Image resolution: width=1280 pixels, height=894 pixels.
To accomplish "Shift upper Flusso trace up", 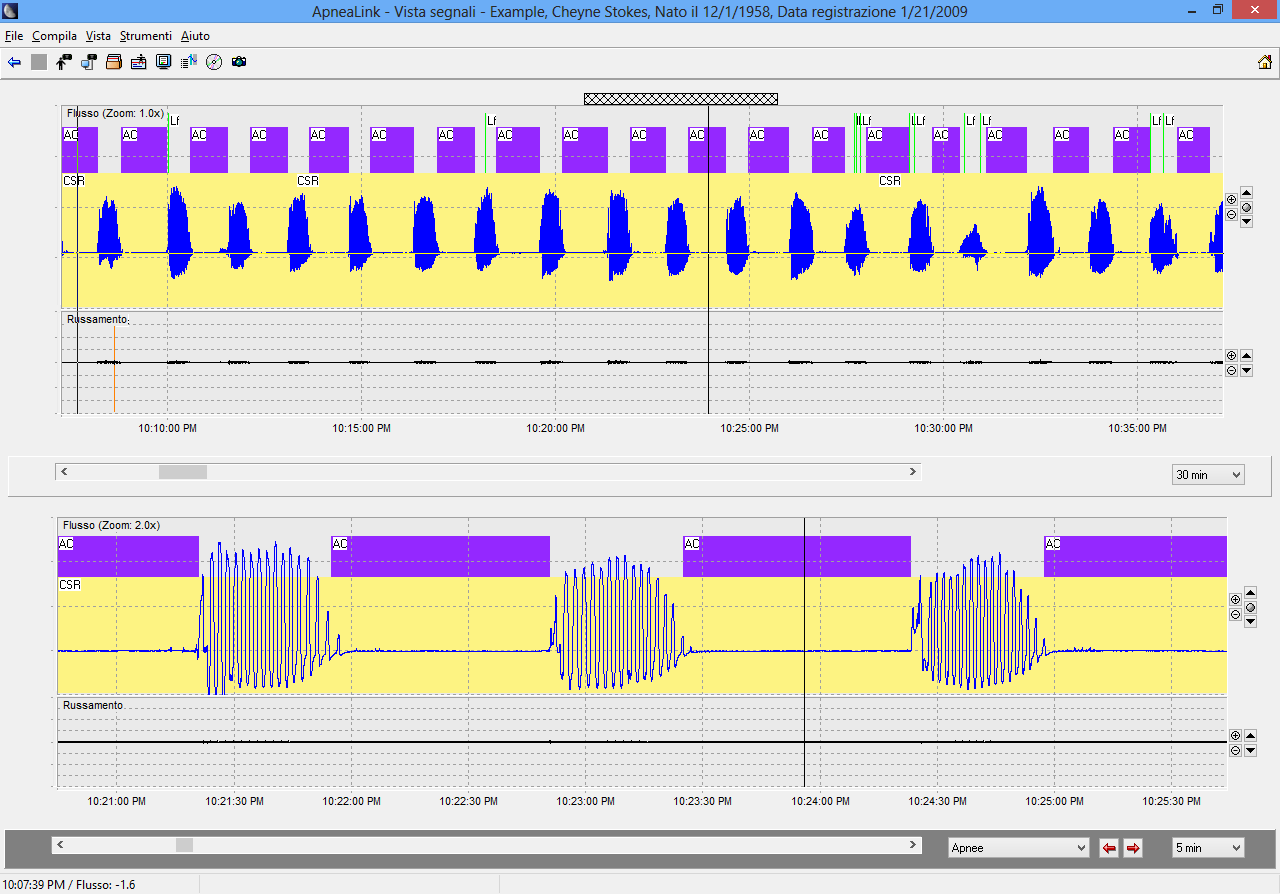I will pos(1246,192).
